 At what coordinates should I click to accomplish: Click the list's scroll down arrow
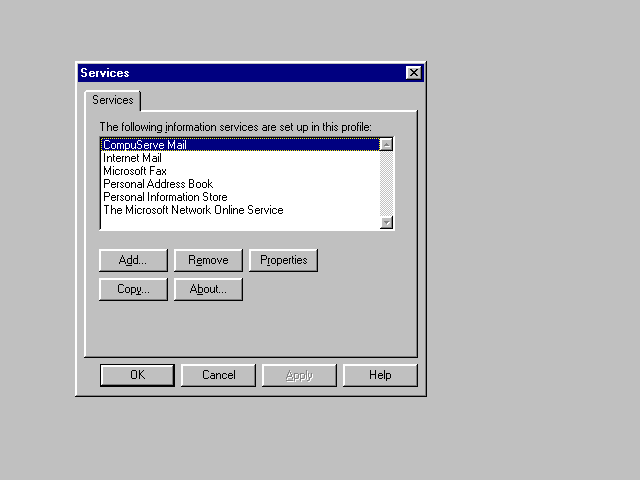(387, 222)
